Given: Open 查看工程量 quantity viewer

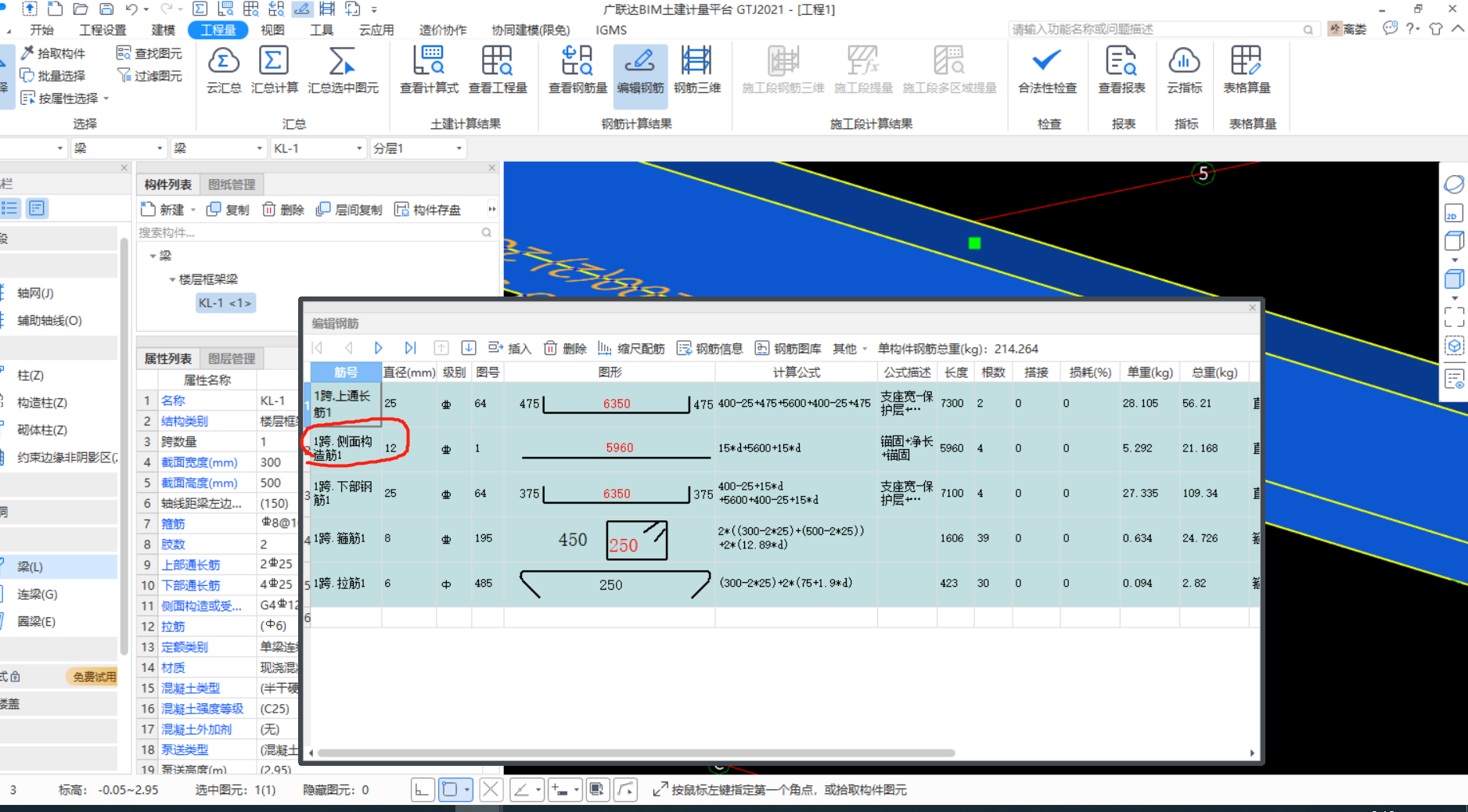Looking at the screenshot, I should pyautogui.click(x=497, y=70).
